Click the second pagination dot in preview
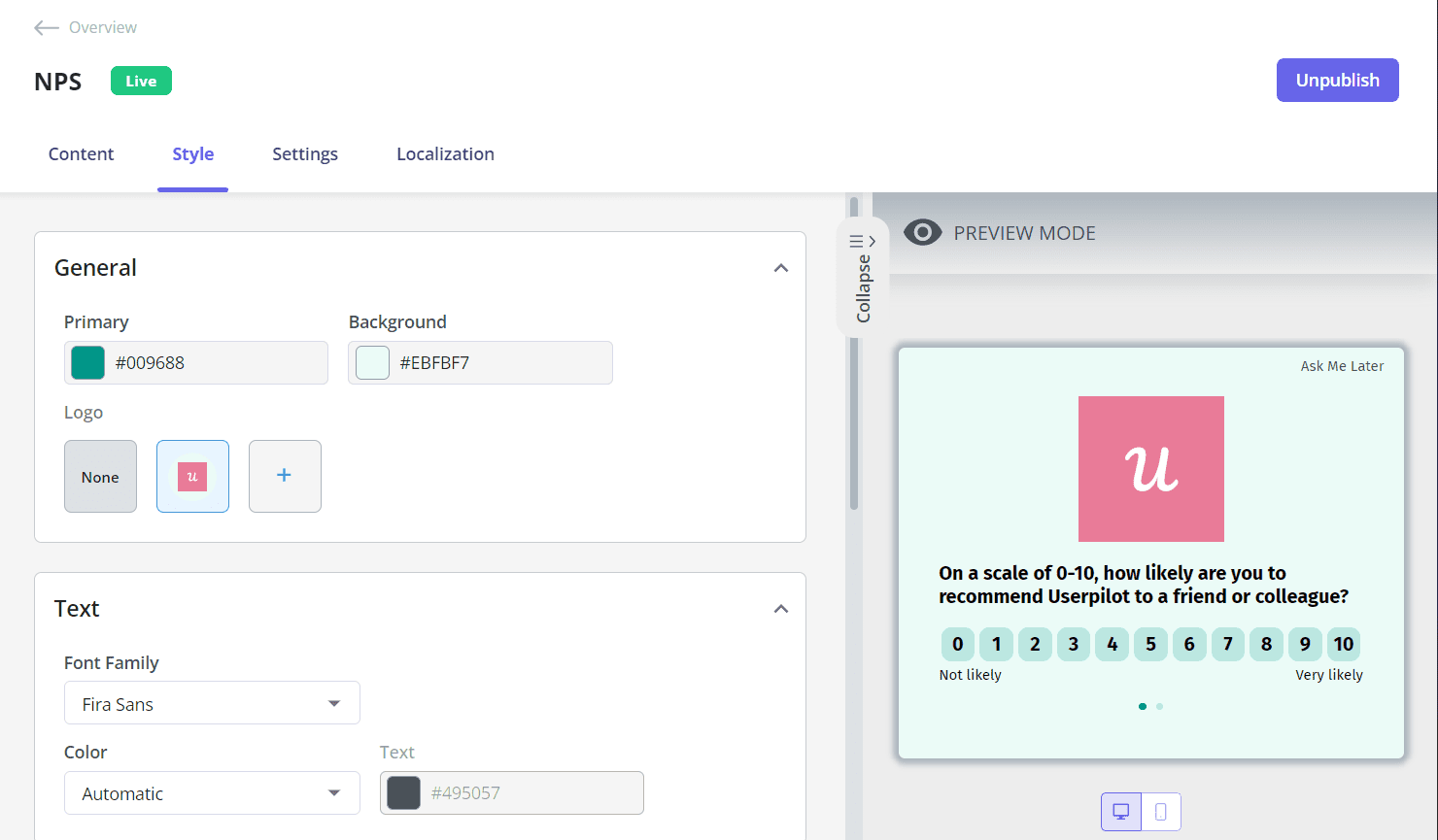Viewport: 1438px width, 840px height. pos(1159,706)
